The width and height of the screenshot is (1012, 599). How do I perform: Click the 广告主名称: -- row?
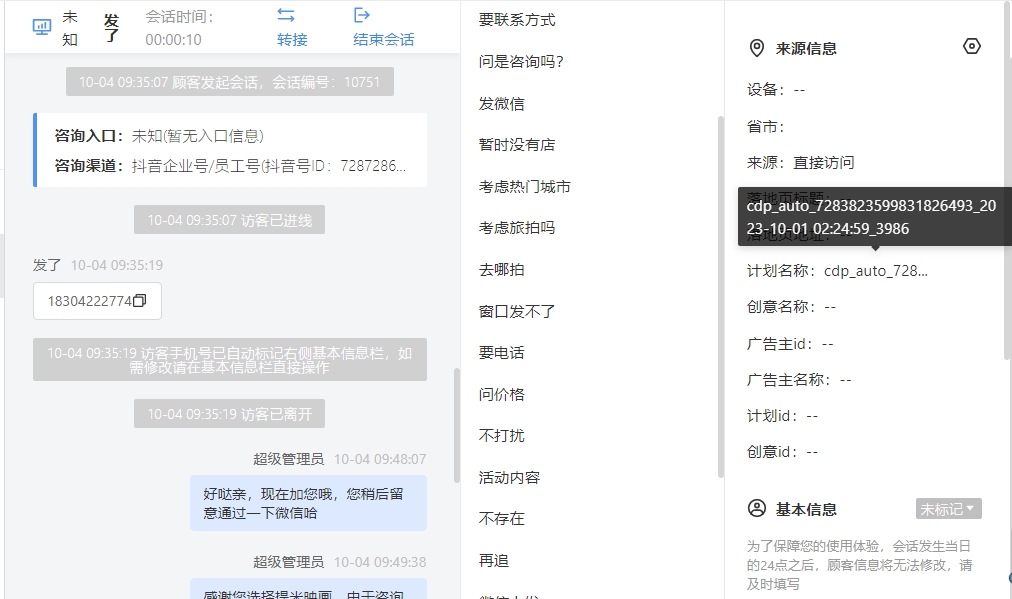coord(799,380)
